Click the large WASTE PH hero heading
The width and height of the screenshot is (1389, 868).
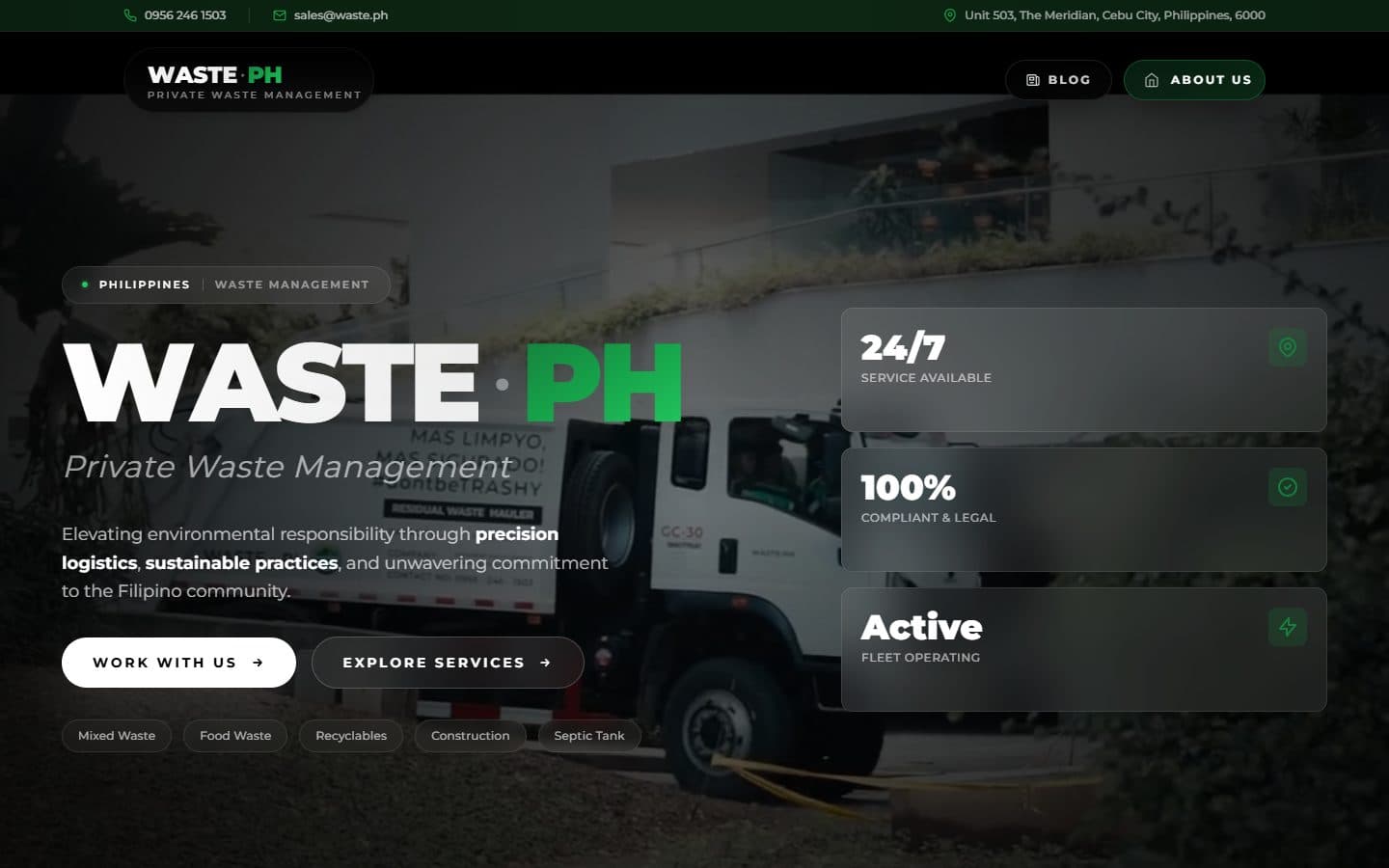coord(372,384)
